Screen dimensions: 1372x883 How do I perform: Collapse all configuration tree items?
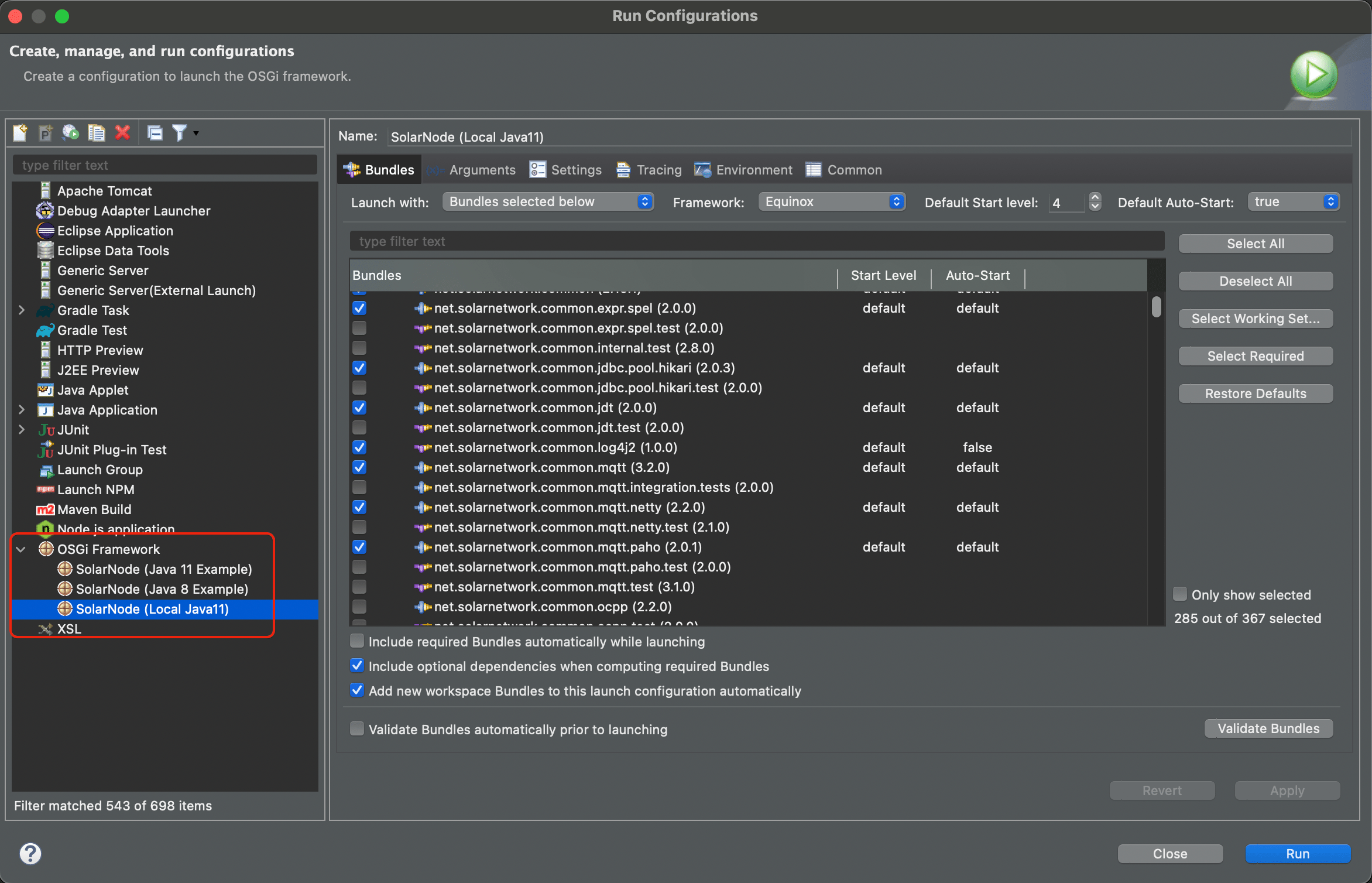(x=154, y=133)
